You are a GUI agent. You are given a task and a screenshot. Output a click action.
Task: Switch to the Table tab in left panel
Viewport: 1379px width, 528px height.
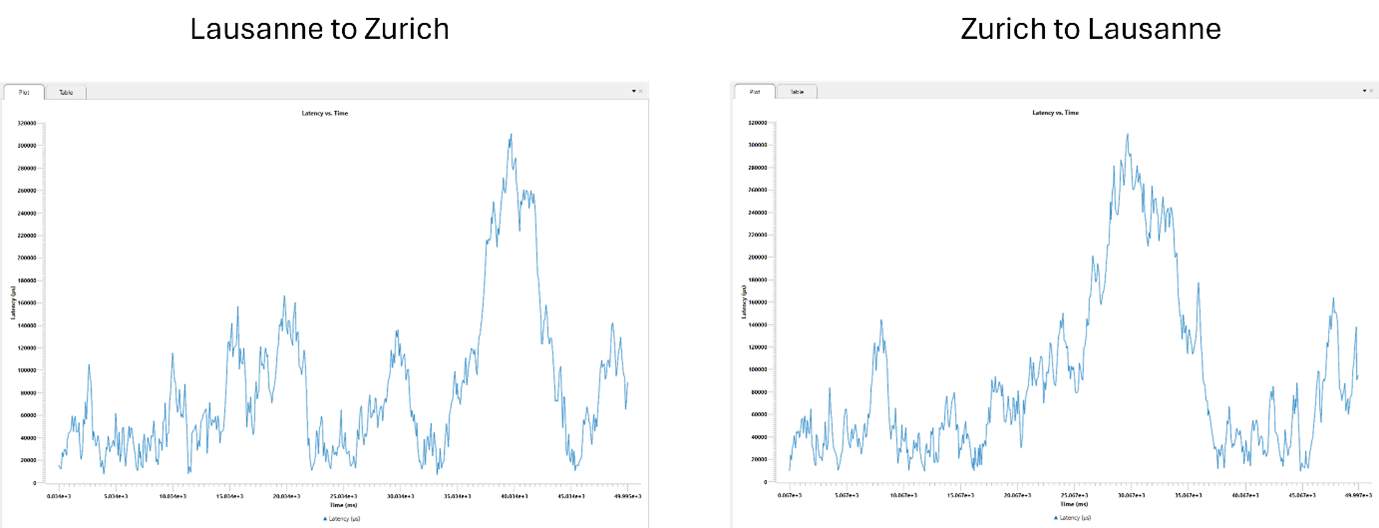click(x=66, y=92)
